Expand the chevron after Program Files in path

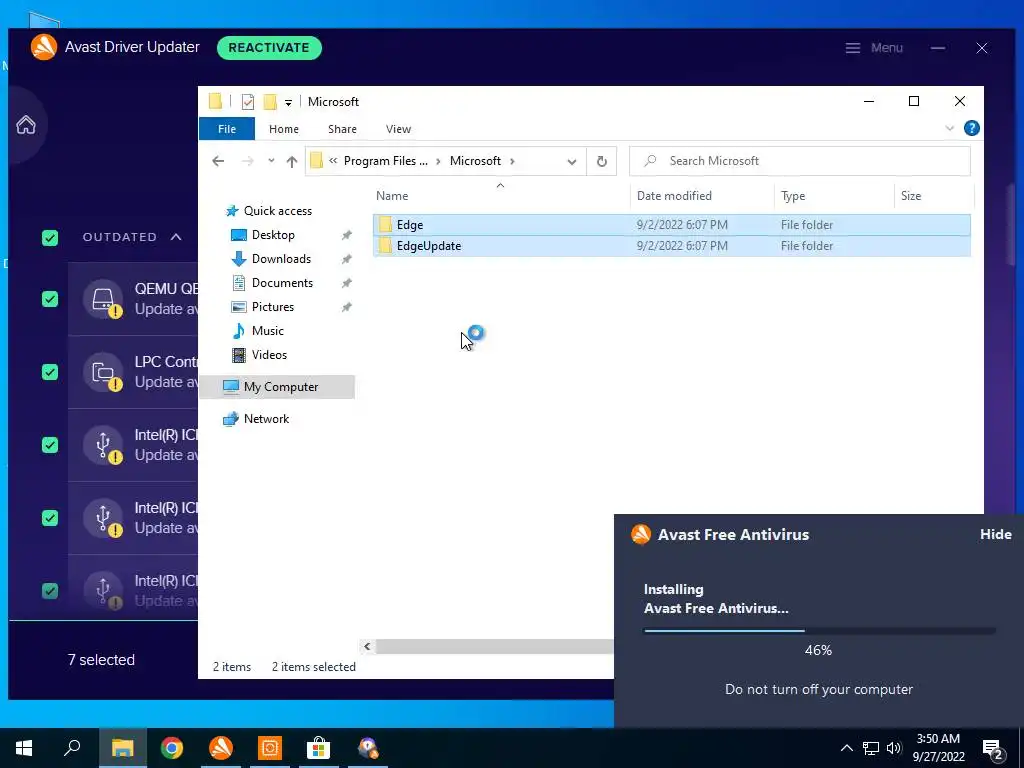point(438,161)
